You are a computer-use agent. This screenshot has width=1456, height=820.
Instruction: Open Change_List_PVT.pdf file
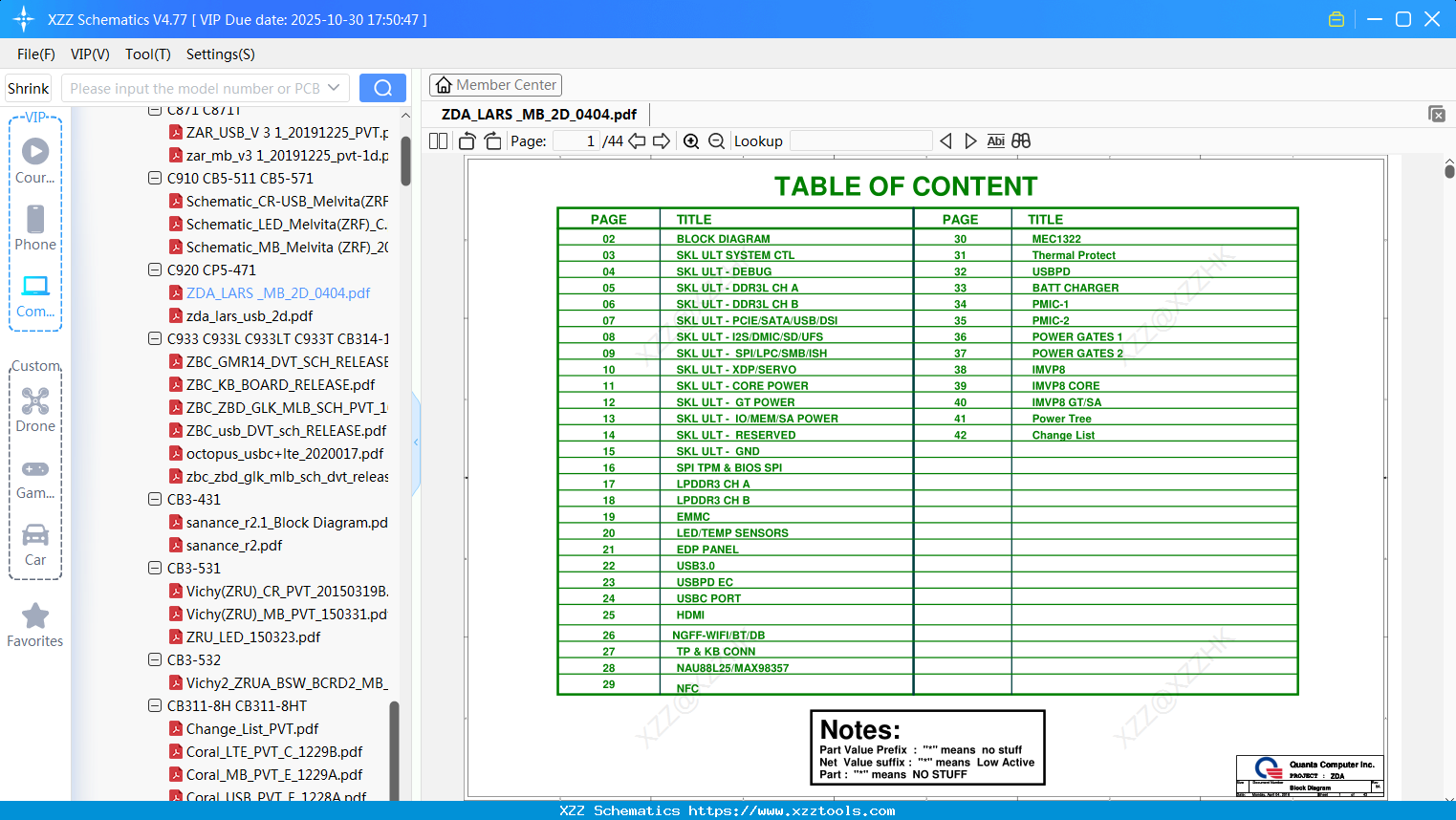coord(252,729)
